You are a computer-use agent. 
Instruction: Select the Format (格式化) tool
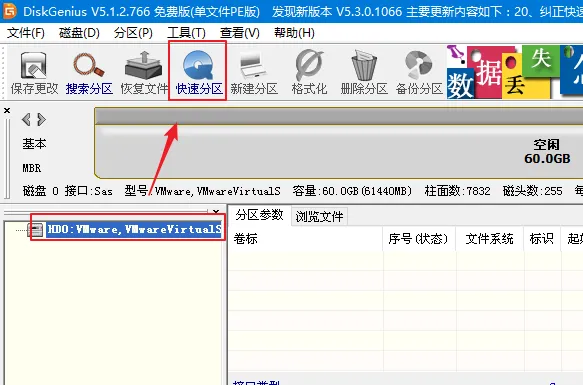309,73
